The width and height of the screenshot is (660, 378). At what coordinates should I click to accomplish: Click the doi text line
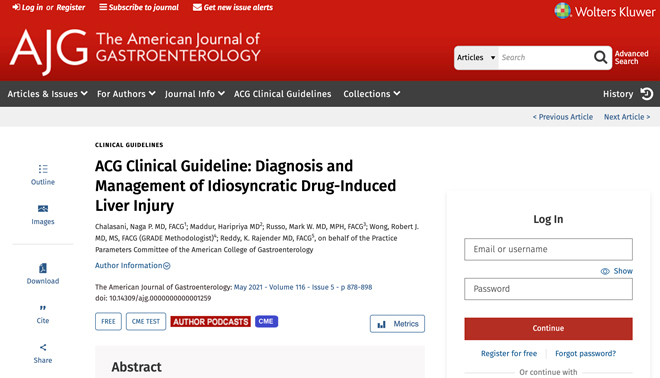click(x=153, y=298)
